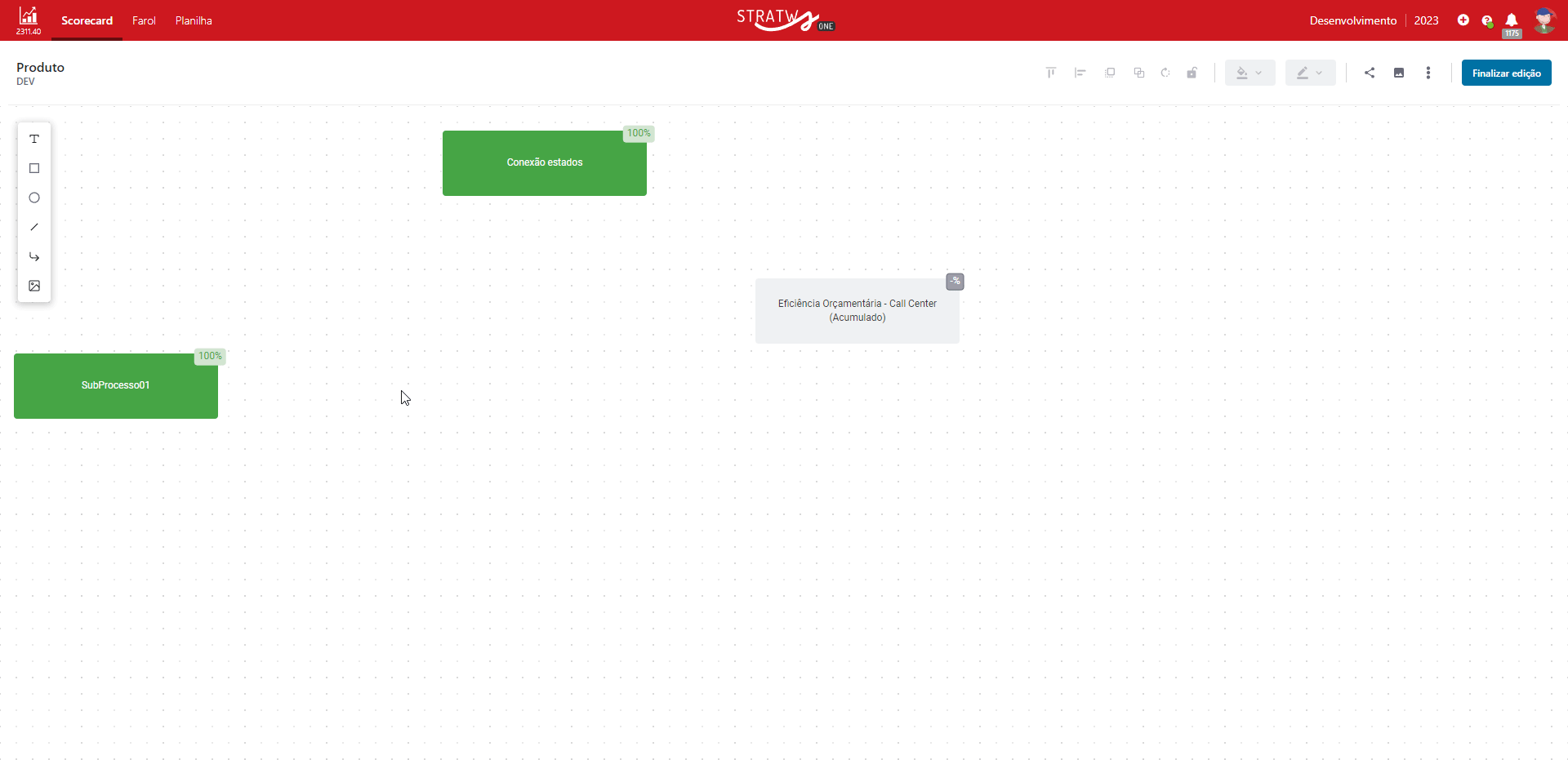The image size is (1568, 760).
Task: Select the Text tool in the side toolbar
Action: point(34,139)
